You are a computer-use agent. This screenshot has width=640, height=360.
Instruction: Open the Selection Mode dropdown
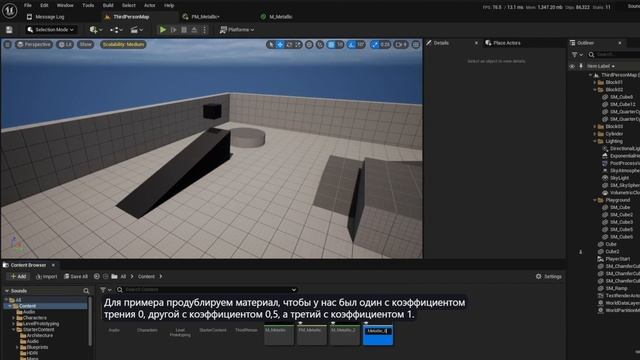pos(51,30)
